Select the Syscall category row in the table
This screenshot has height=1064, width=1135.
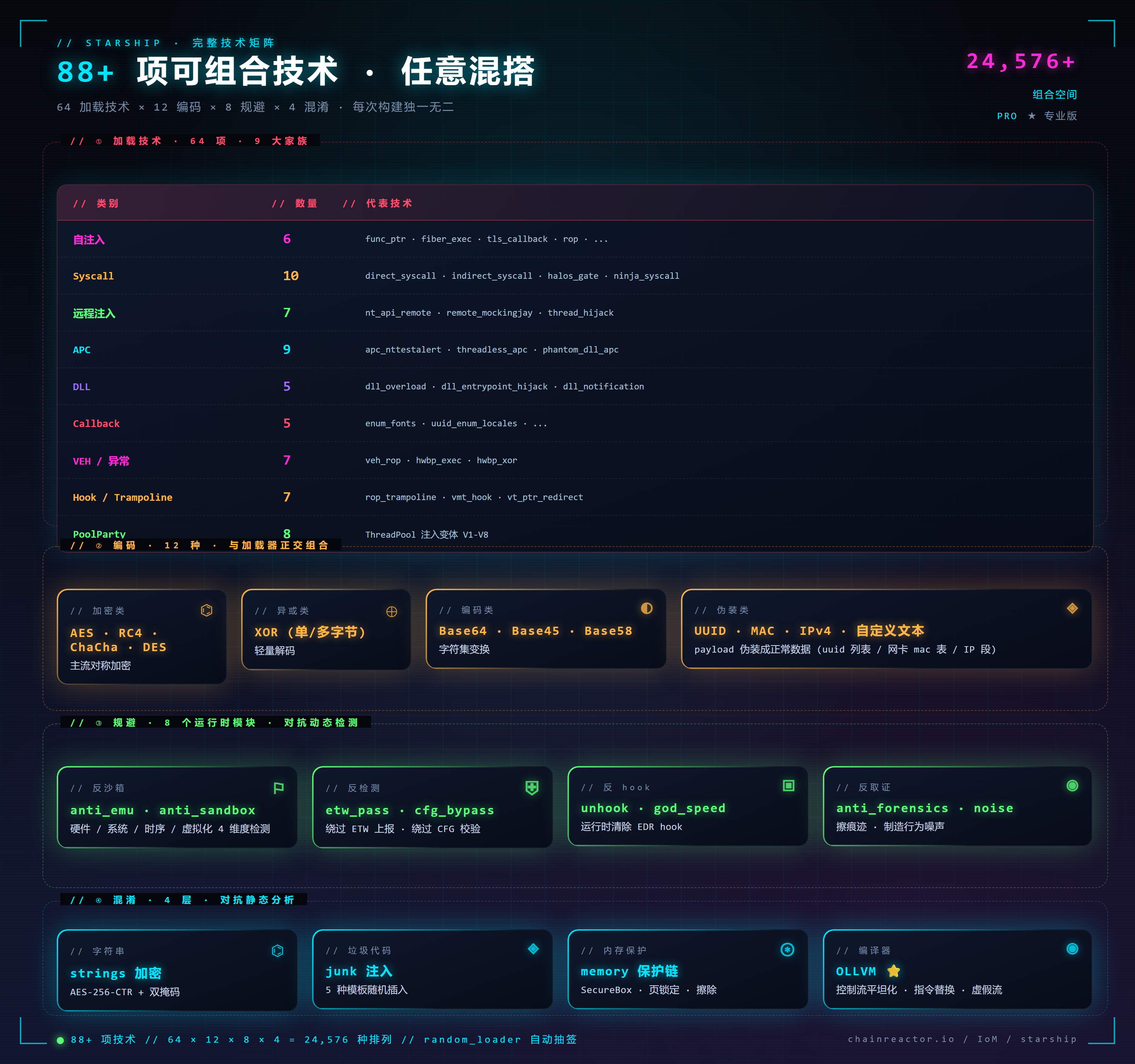93,276
